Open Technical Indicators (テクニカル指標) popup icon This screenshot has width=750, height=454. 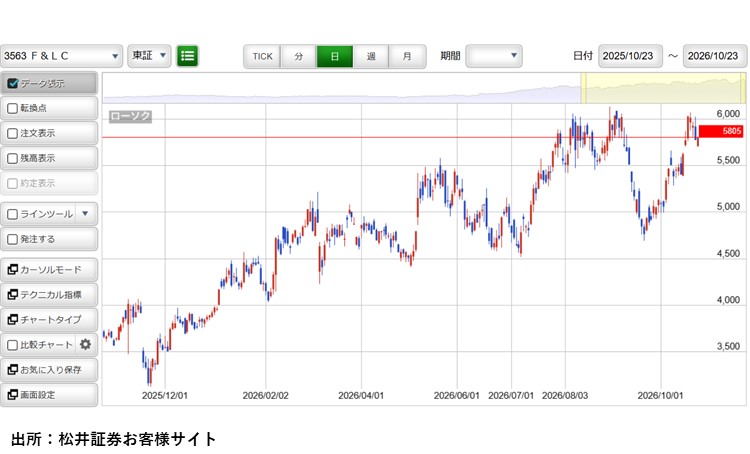(12, 294)
